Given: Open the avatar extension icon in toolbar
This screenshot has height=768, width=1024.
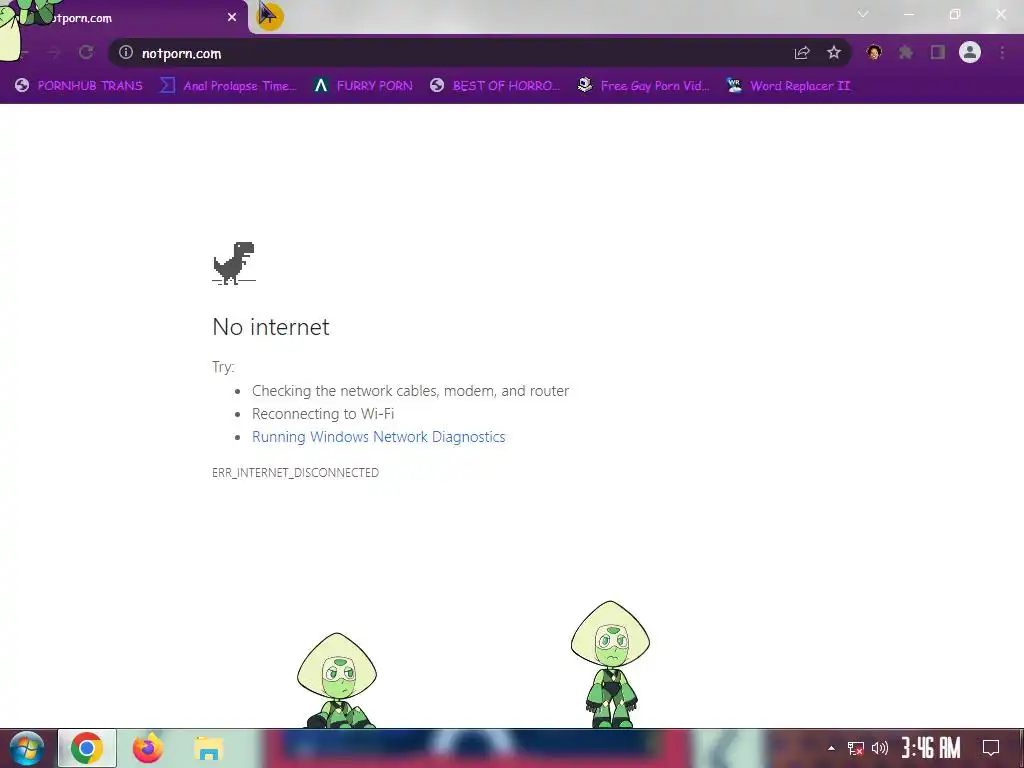Looking at the screenshot, I should (x=874, y=52).
